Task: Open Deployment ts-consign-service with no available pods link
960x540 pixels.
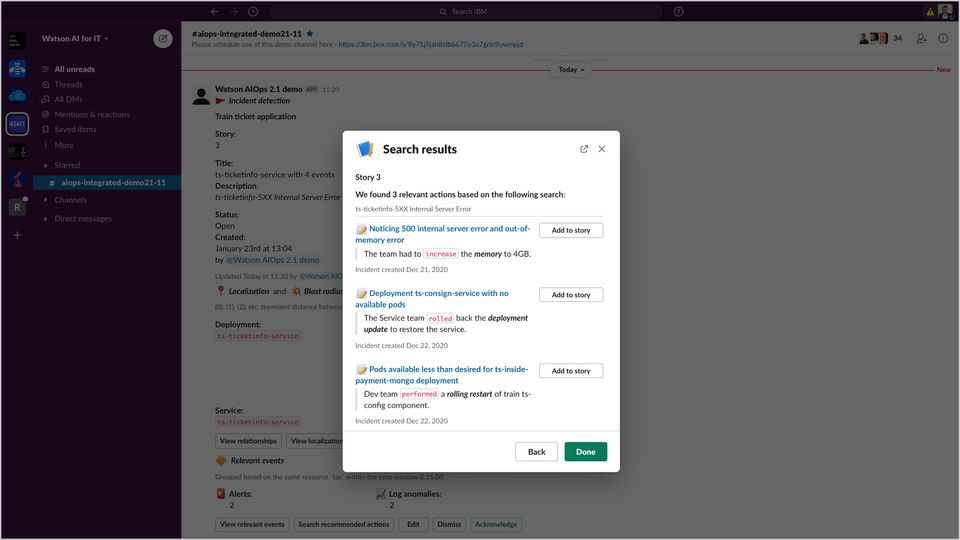Action: tap(432, 299)
